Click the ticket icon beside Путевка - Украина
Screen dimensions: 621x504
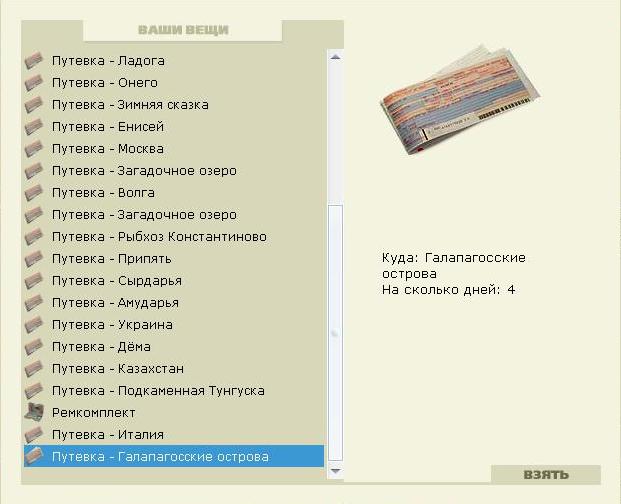coord(34,325)
